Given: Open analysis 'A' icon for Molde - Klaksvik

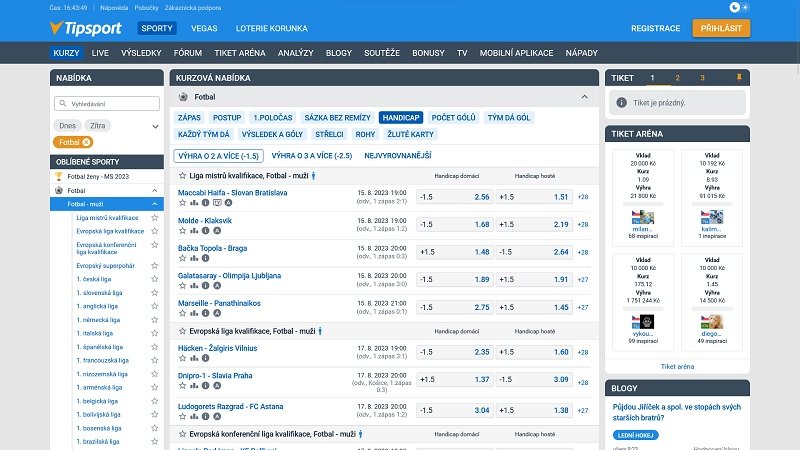Looking at the screenshot, I should pyautogui.click(x=217, y=231).
